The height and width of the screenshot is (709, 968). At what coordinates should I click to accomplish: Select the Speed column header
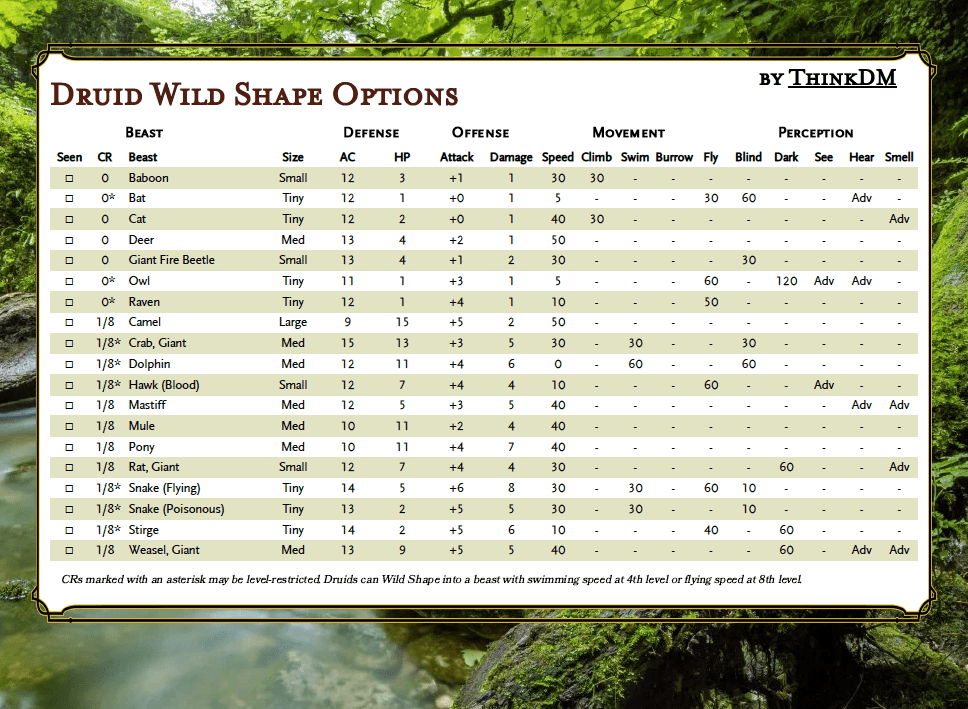pos(558,157)
